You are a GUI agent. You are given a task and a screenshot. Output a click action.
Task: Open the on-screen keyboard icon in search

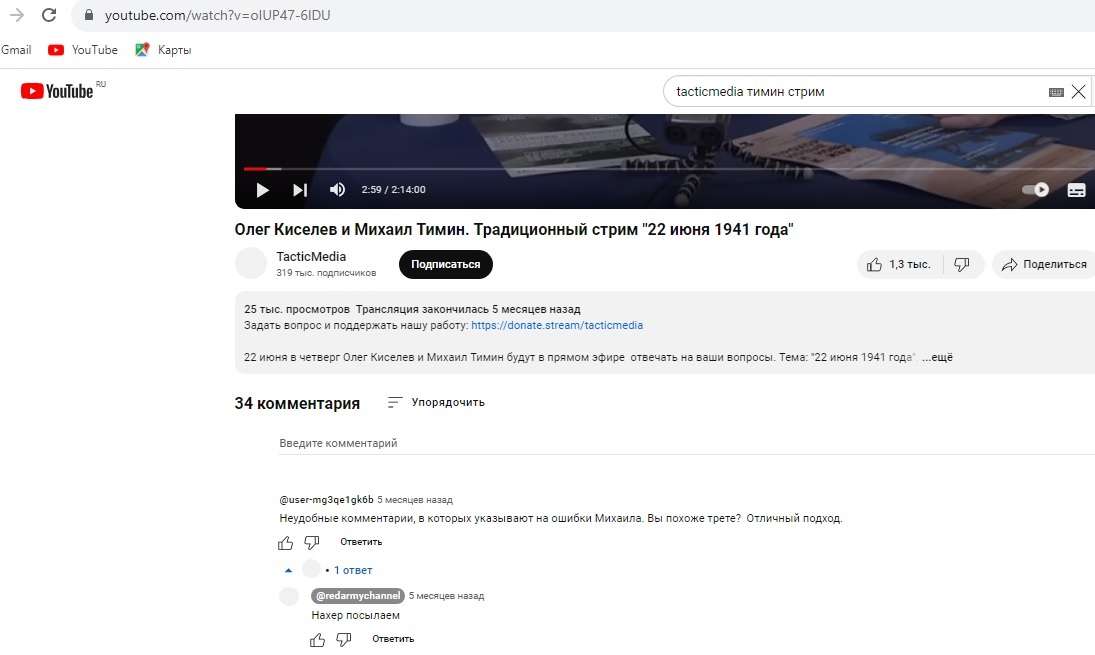(1056, 92)
